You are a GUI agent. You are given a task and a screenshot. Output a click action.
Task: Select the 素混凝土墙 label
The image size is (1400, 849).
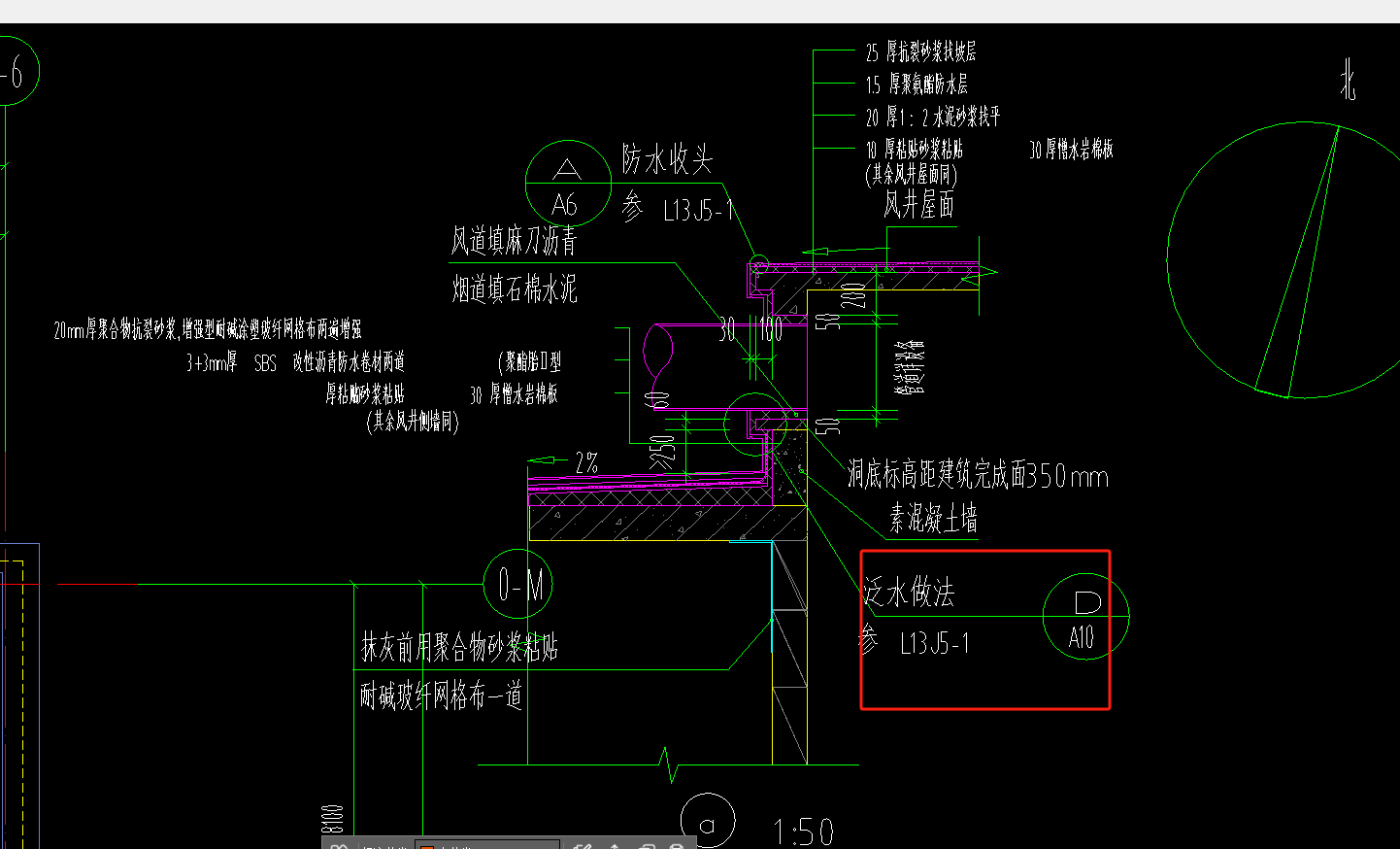pos(933,519)
